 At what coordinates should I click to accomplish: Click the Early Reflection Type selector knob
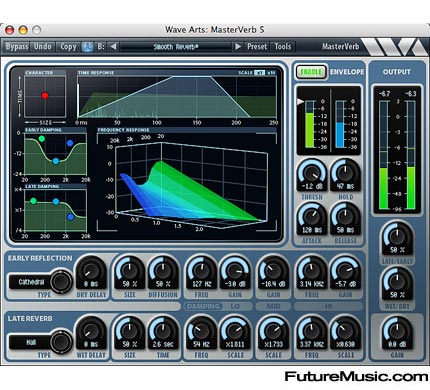point(61,282)
